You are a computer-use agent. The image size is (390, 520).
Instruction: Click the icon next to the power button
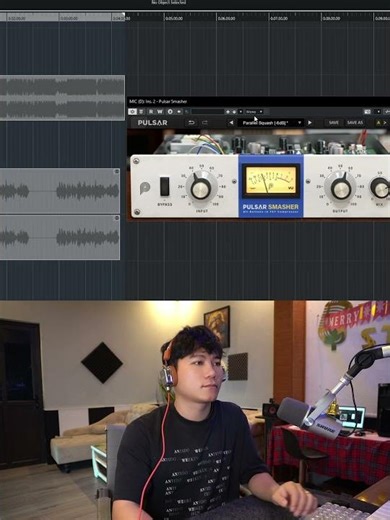point(141,112)
